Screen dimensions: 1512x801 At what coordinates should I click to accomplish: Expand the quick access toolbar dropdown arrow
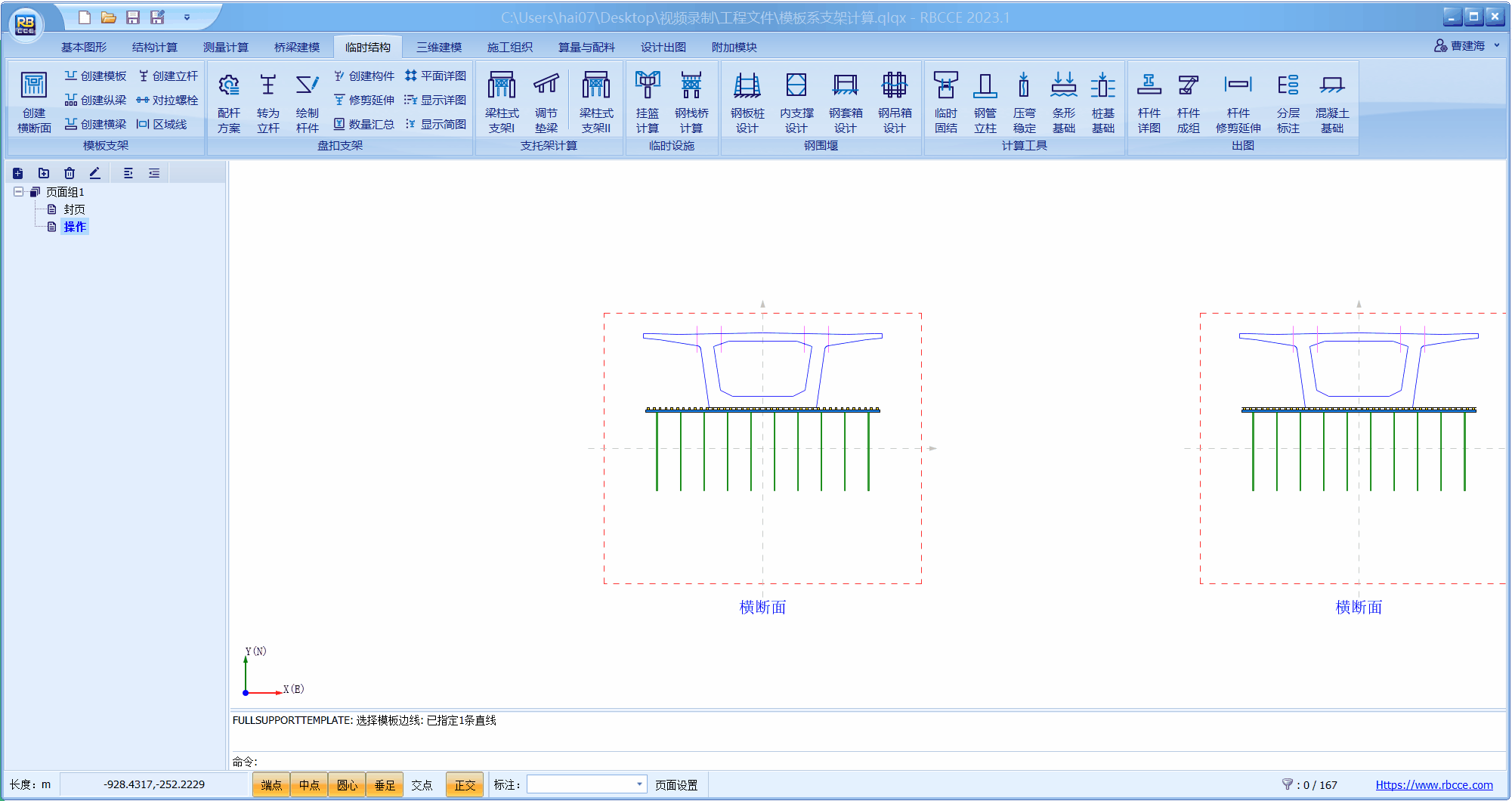pos(187,17)
